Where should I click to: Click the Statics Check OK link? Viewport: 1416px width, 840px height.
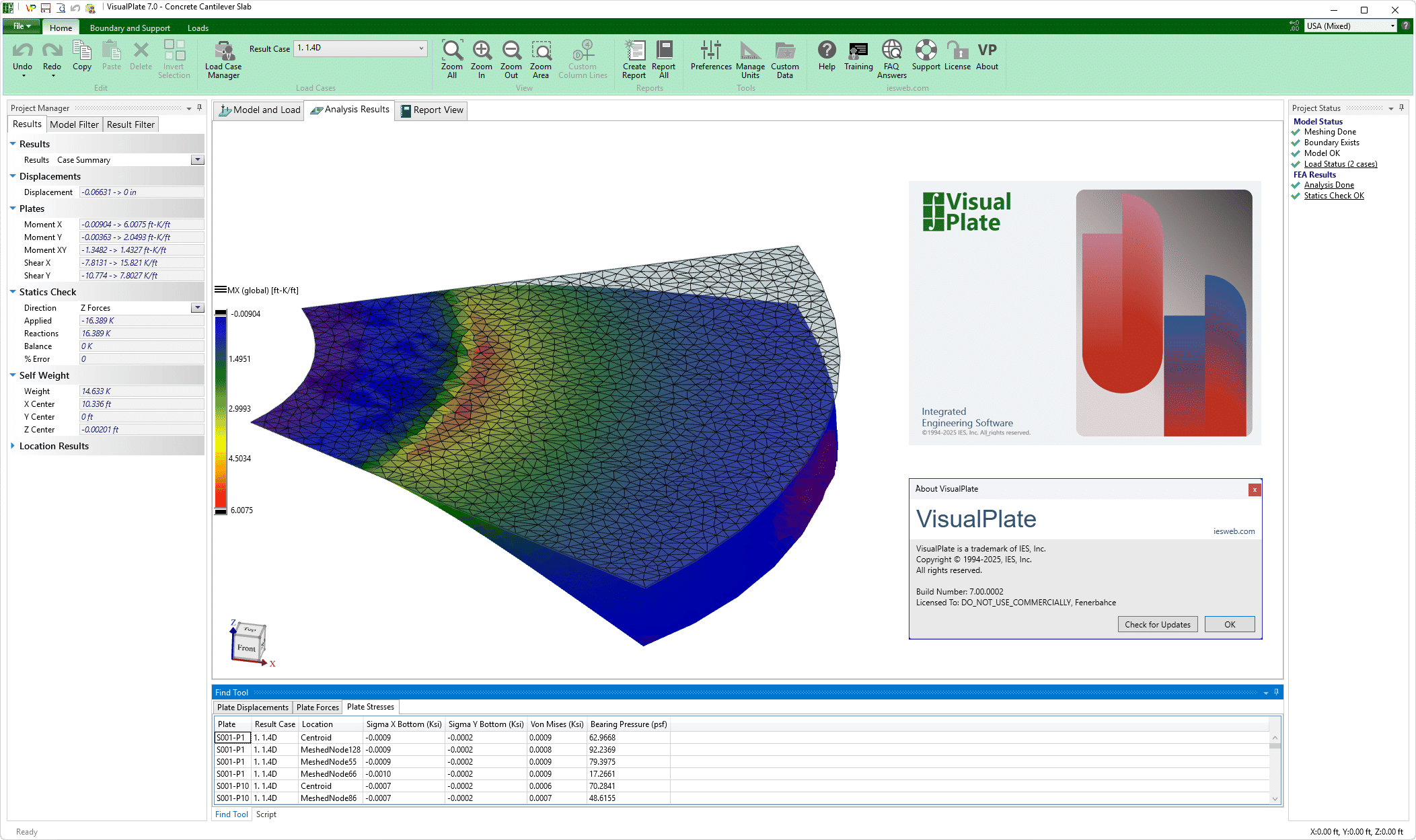point(1333,196)
